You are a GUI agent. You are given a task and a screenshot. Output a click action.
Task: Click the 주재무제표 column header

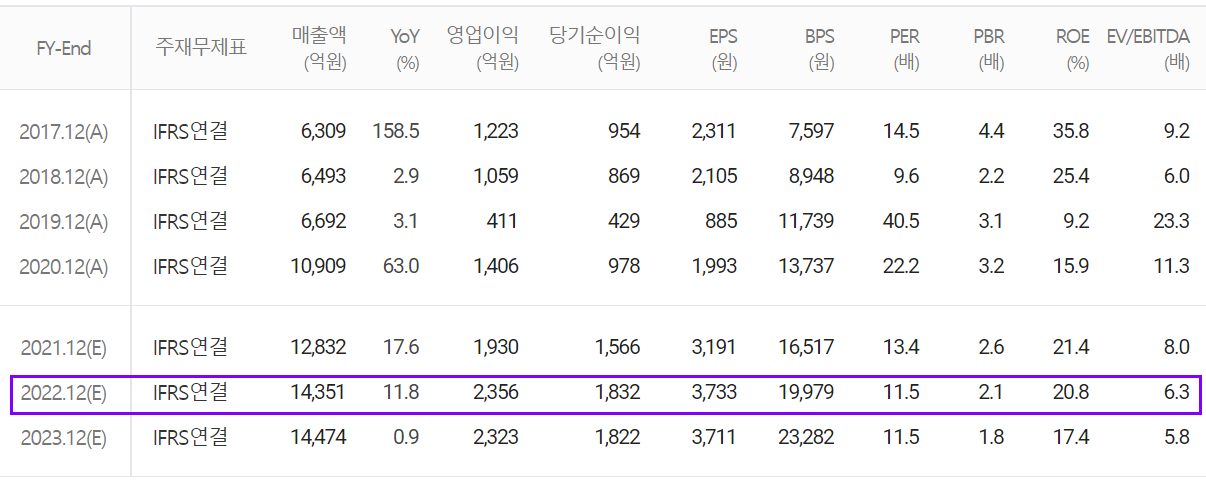coord(201,47)
